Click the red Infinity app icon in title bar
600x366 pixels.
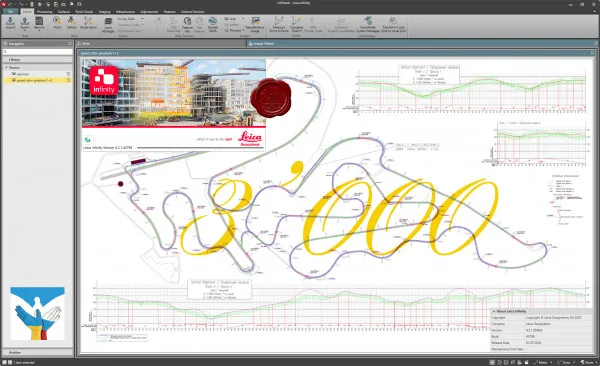[x=3, y=4]
